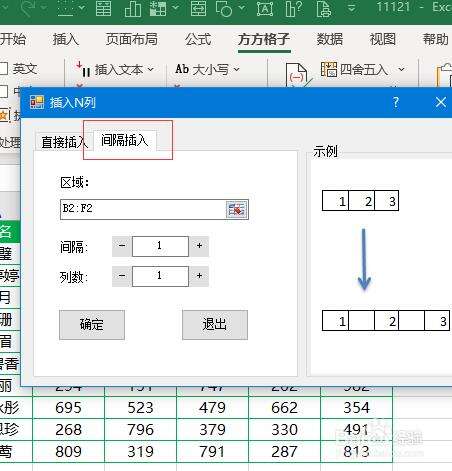Click the table grid icon in quick access toolbar

click(x=104, y=8)
